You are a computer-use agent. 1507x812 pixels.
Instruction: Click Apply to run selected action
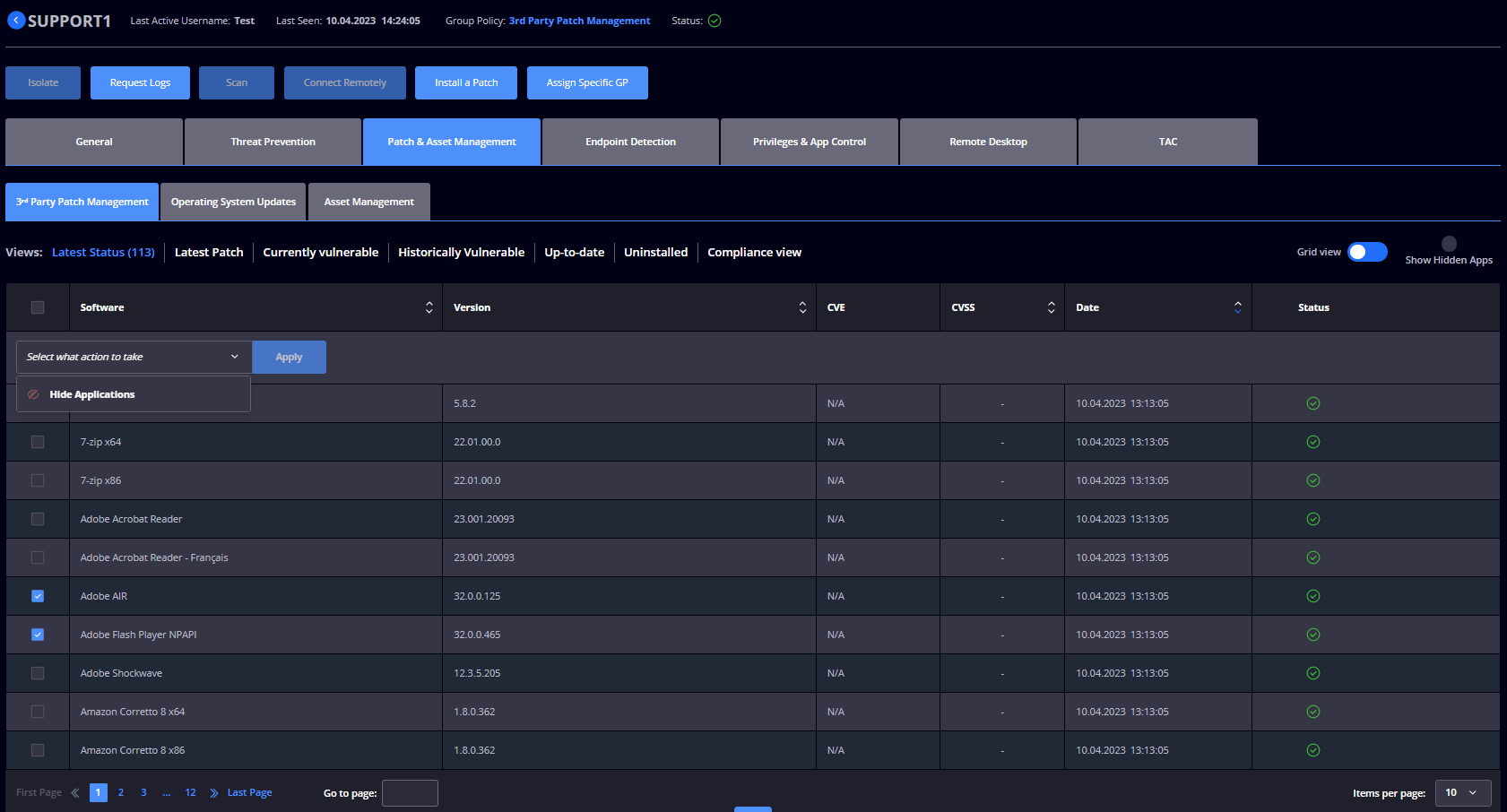pos(289,357)
